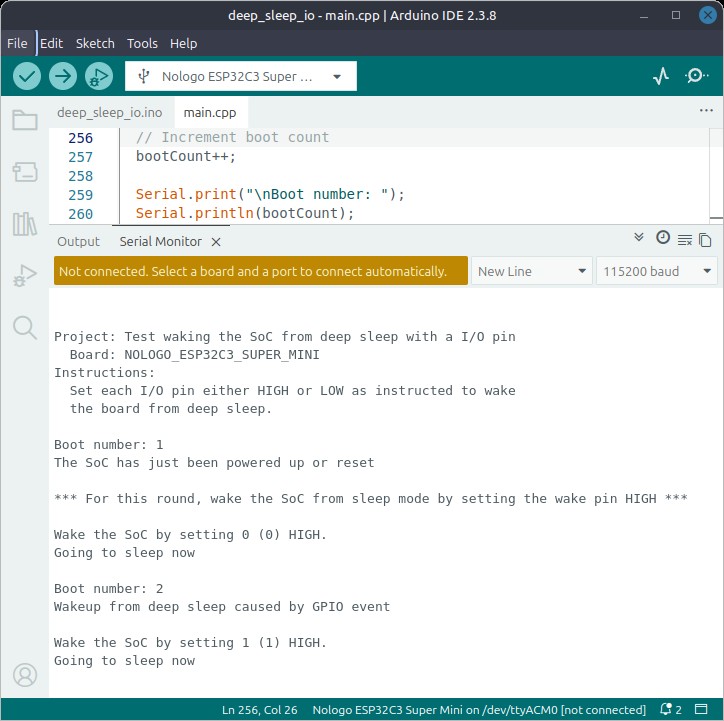Click the editor vertical scrollbar

point(716,176)
